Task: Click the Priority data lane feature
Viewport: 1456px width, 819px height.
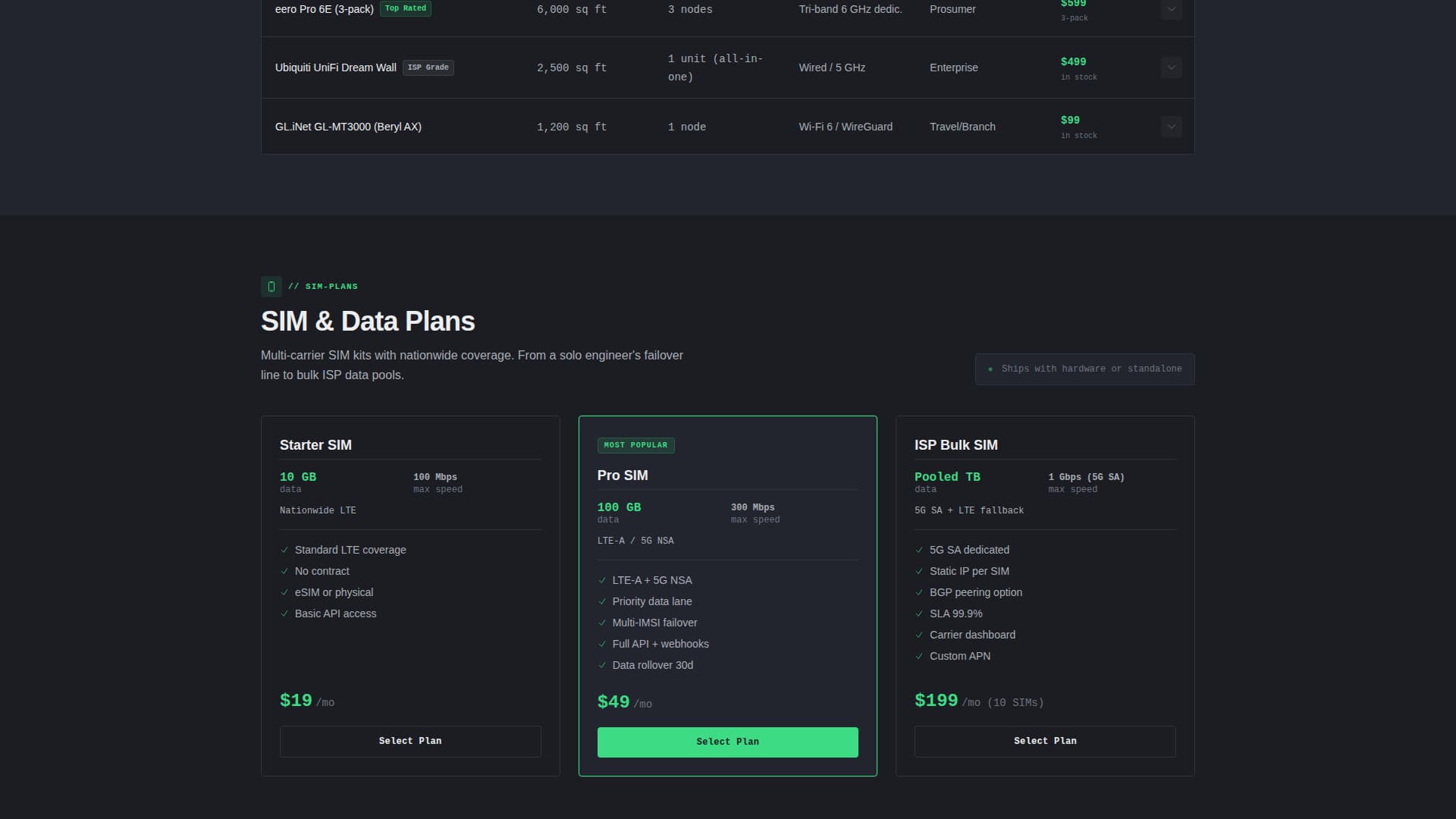Action: click(x=652, y=601)
